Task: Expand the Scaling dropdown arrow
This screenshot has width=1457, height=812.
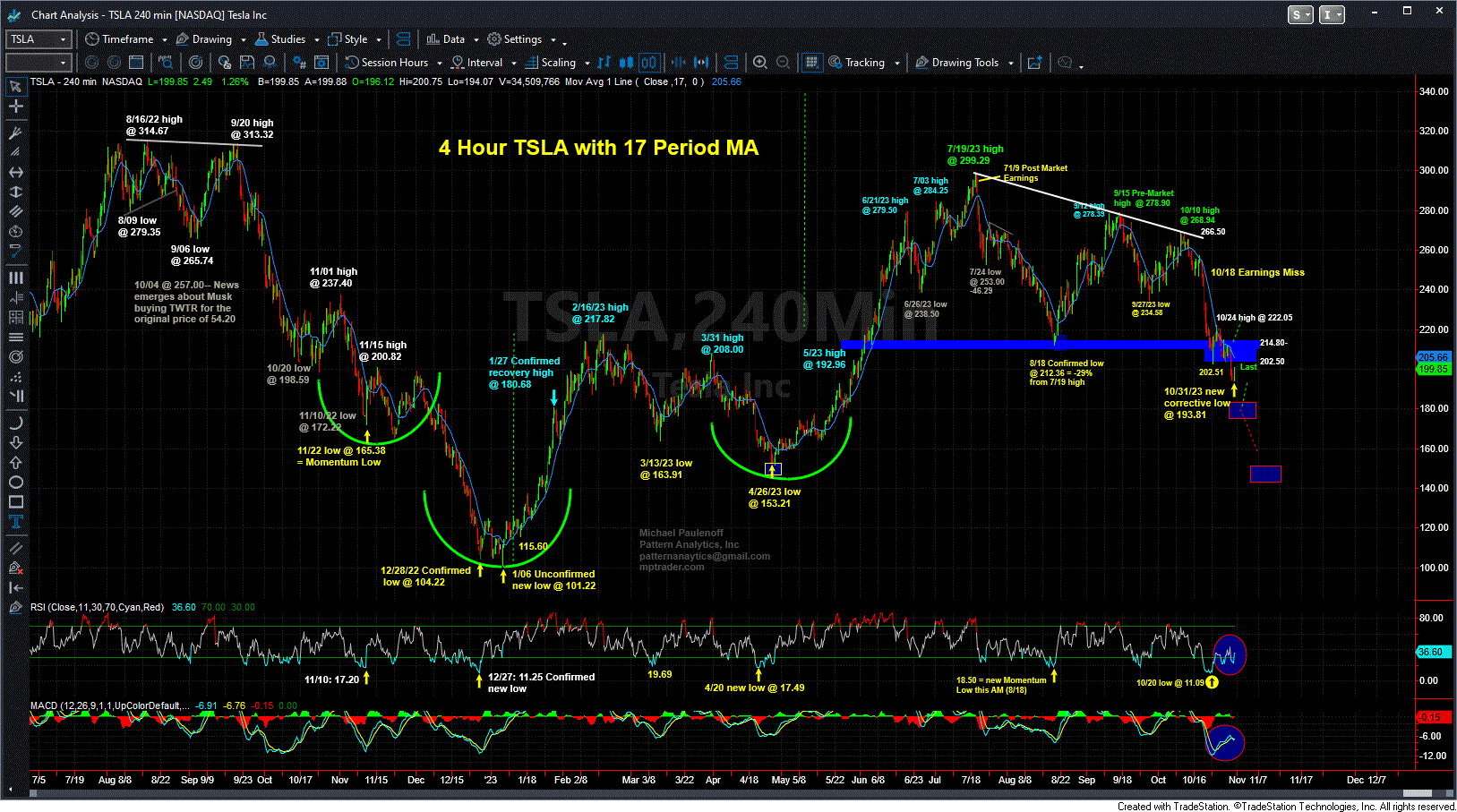Action: (587, 64)
